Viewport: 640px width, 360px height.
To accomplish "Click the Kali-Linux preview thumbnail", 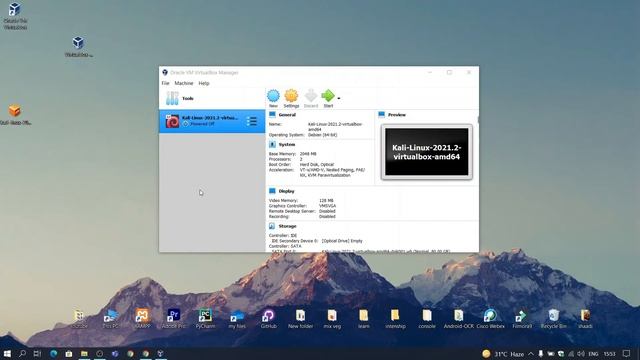I will point(427,152).
